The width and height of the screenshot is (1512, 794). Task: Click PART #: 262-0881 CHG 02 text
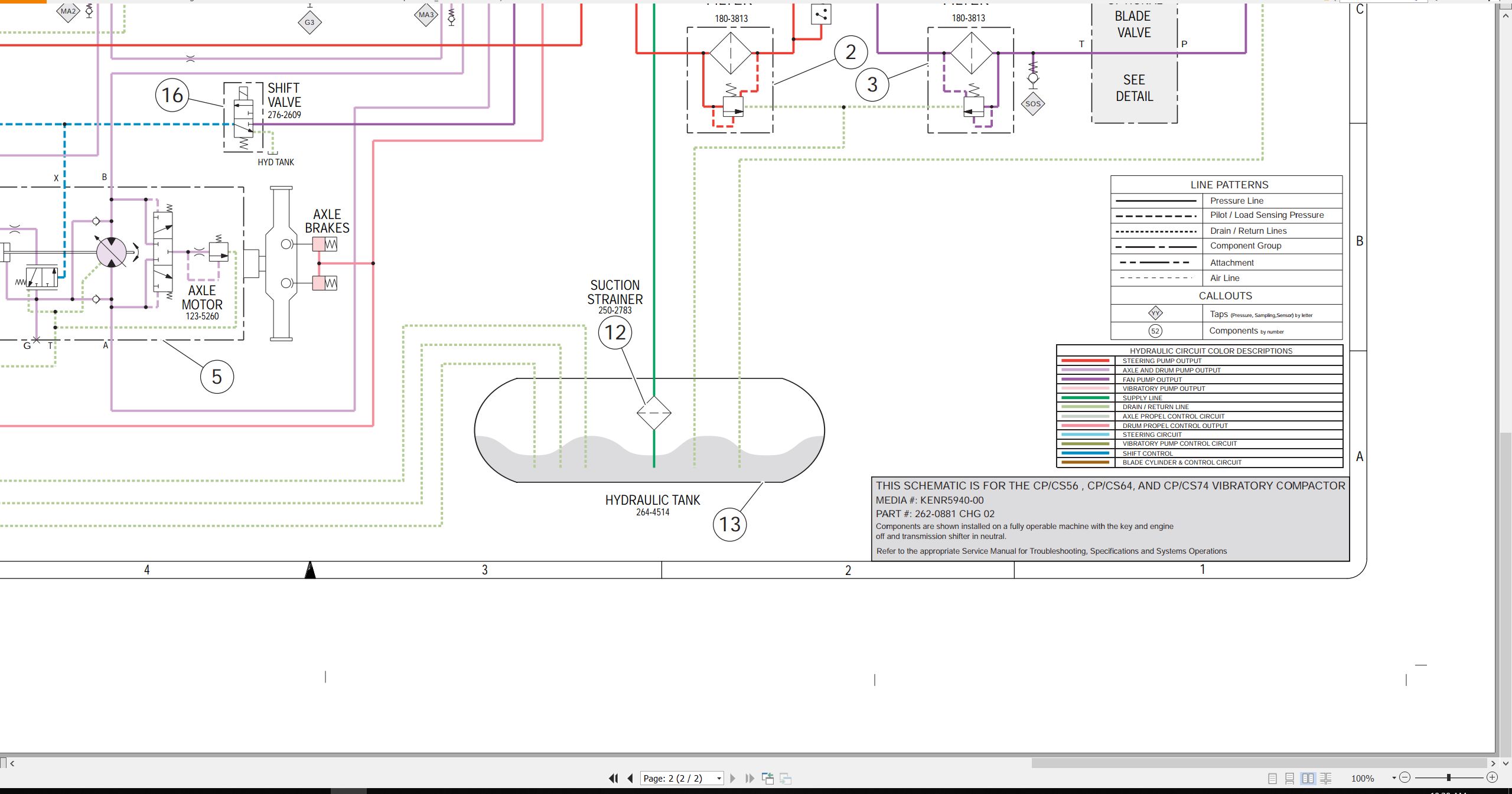coord(935,514)
